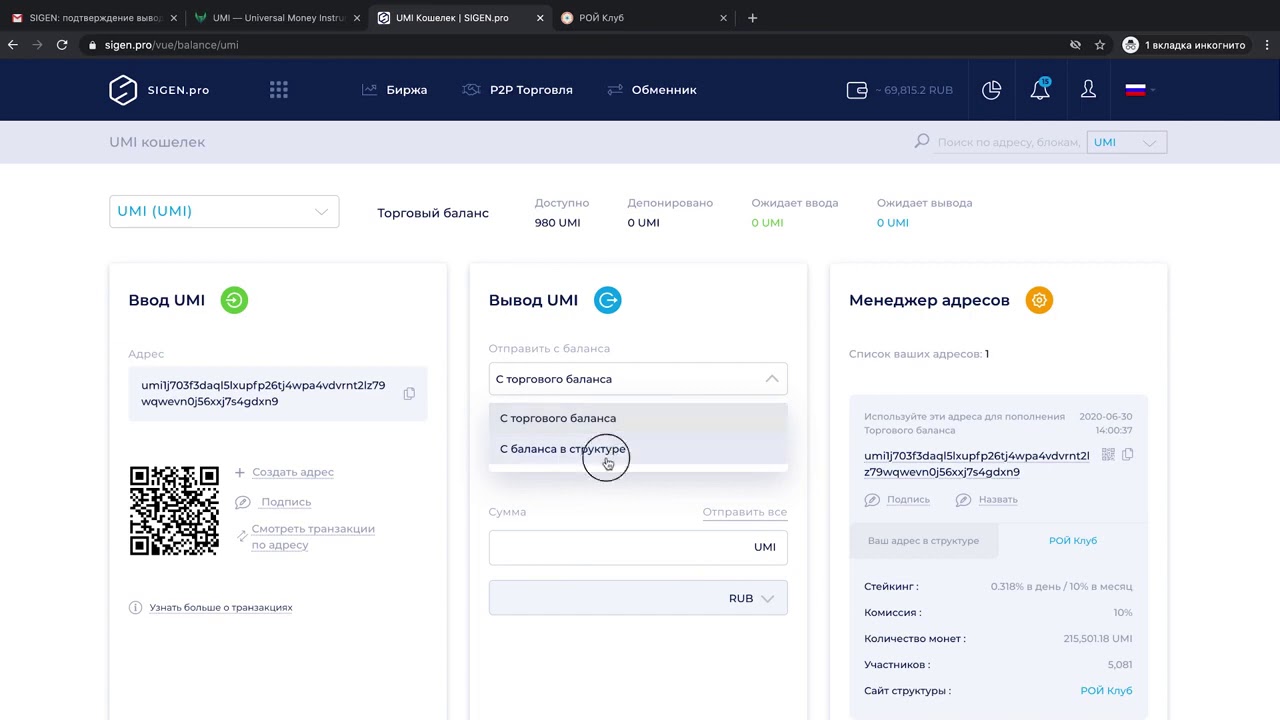The image size is (1280, 720).
Task: Focus the address/block search field
Action: pyautogui.click(x=1008, y=142)
